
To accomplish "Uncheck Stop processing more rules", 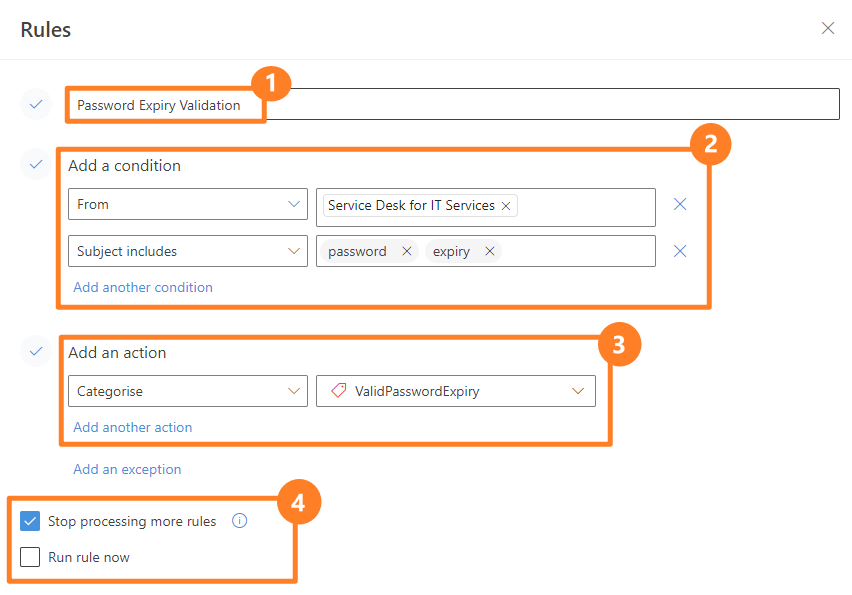I will [x=30, y=521].
